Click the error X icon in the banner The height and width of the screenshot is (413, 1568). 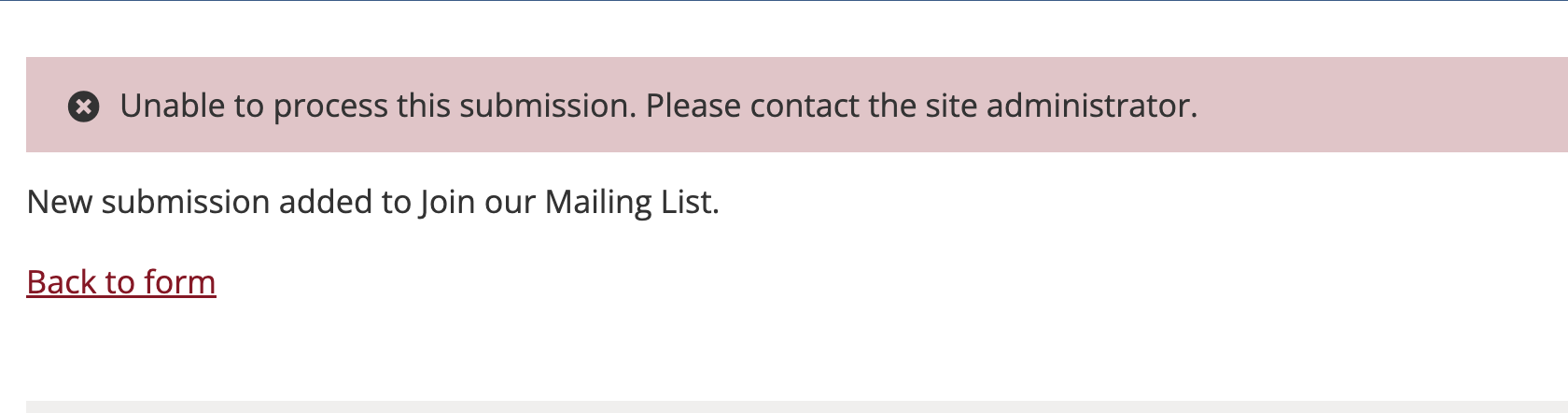[x=84, y=107]
